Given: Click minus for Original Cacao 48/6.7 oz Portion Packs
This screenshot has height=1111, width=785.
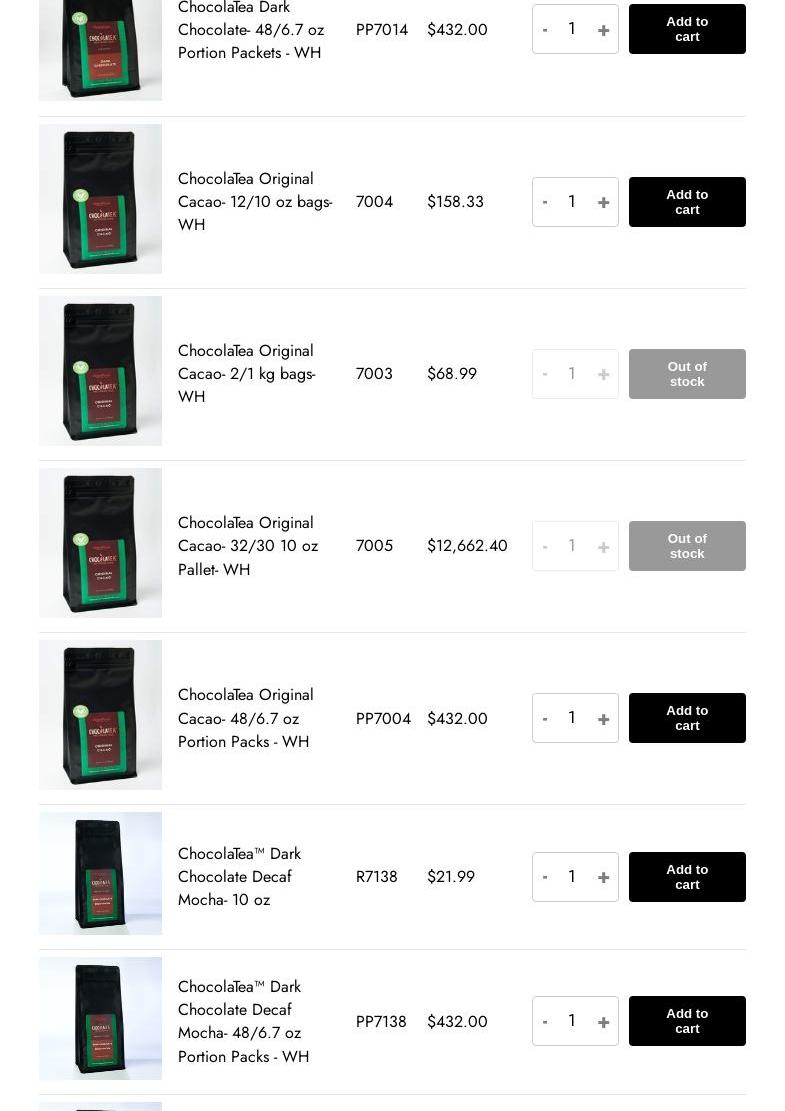Looking at the screenshot, I should 545,719.
